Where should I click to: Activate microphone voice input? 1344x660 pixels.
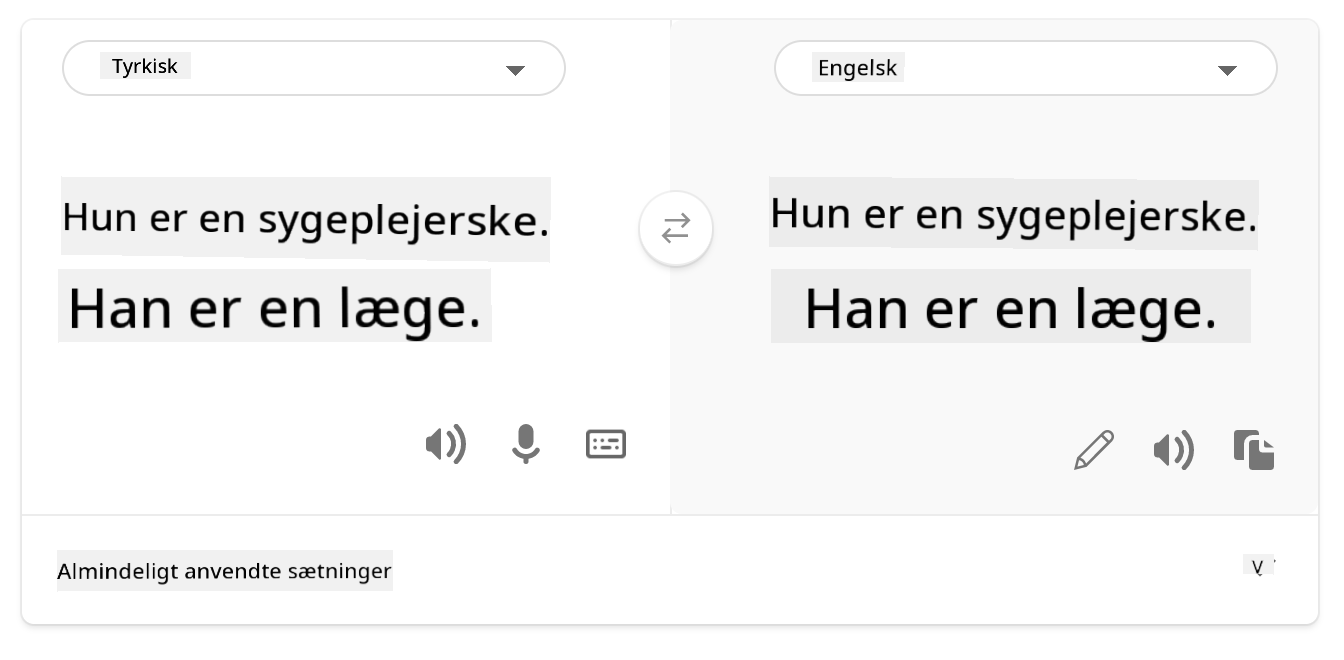click(526, 444)
